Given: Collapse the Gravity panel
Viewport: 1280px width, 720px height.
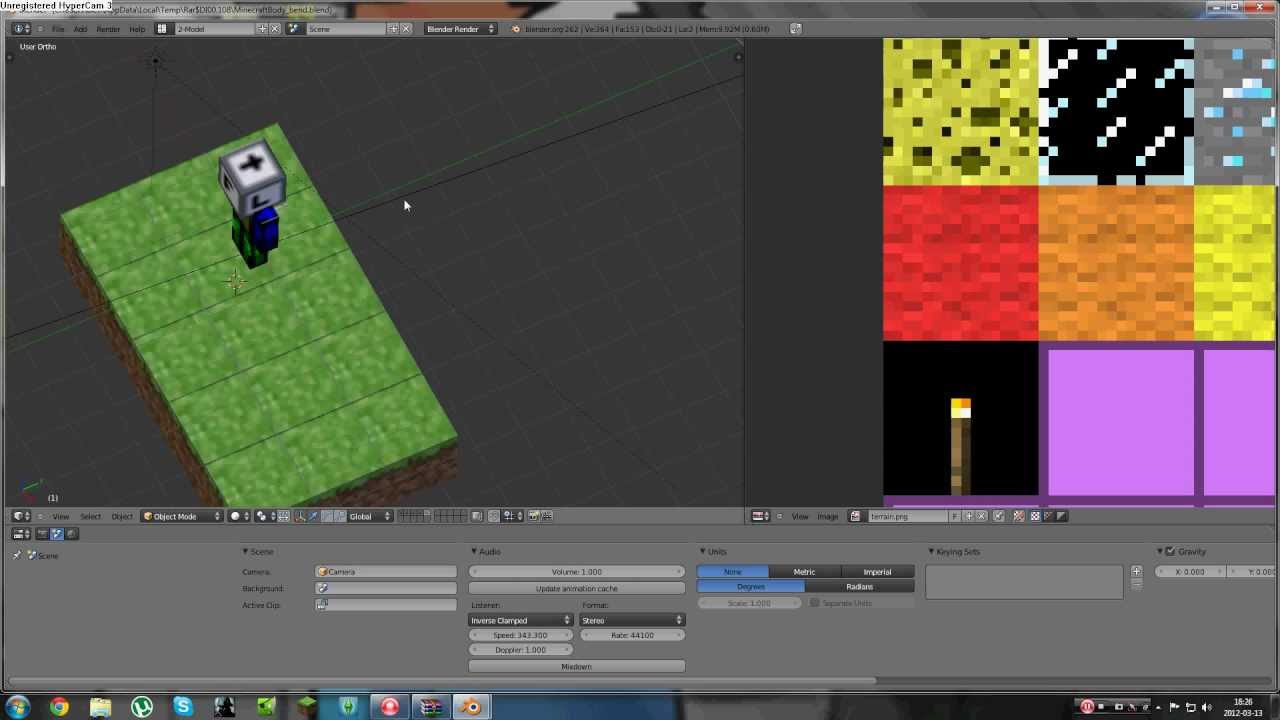Looking at the screenshot, I should (x=1161, y=551).
